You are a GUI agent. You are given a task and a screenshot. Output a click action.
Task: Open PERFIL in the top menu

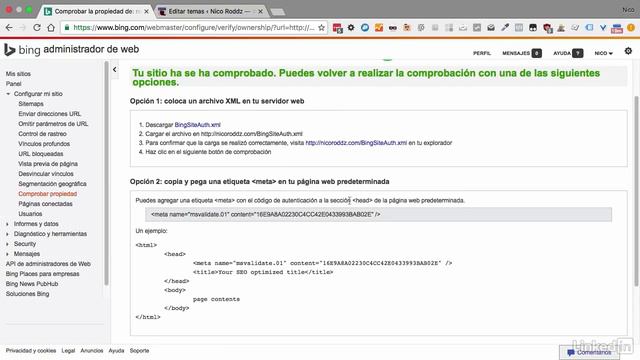pos(482,53)
